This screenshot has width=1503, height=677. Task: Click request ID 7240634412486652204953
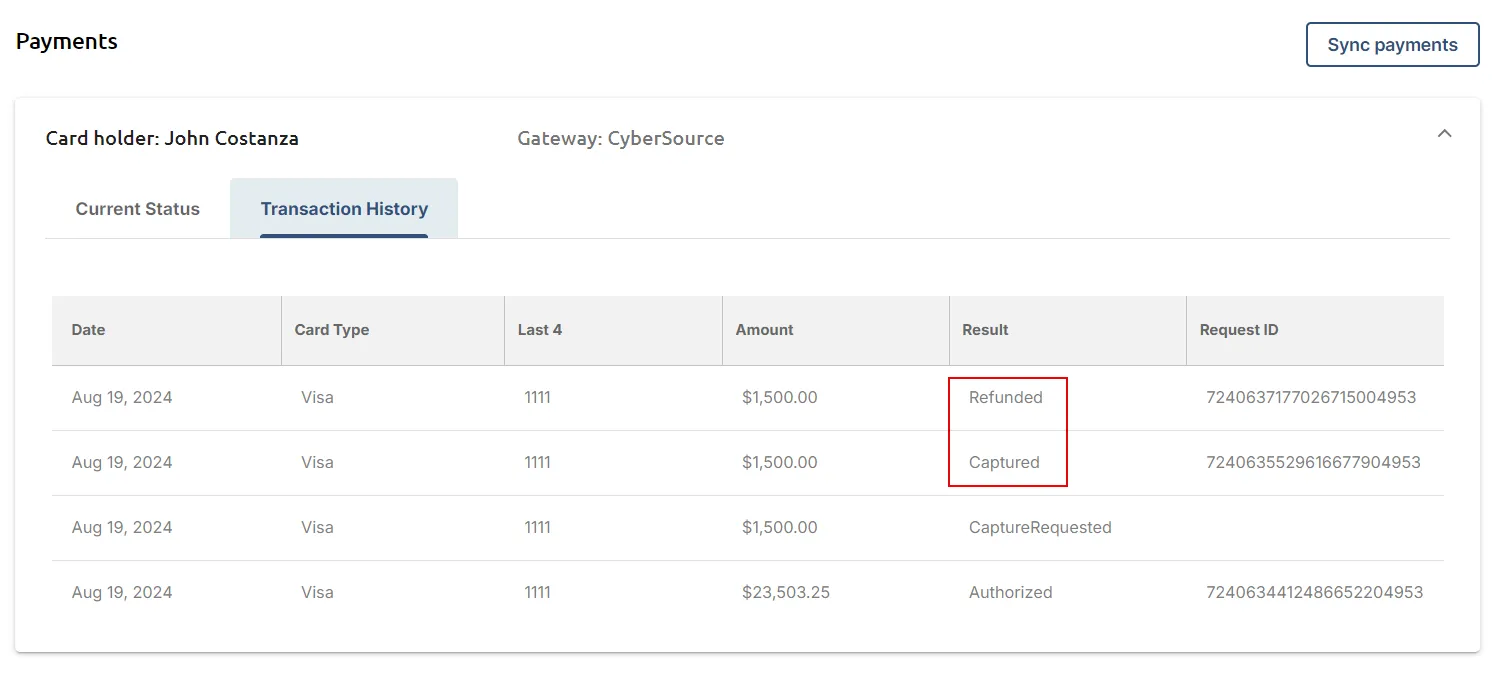[1314, 593]
